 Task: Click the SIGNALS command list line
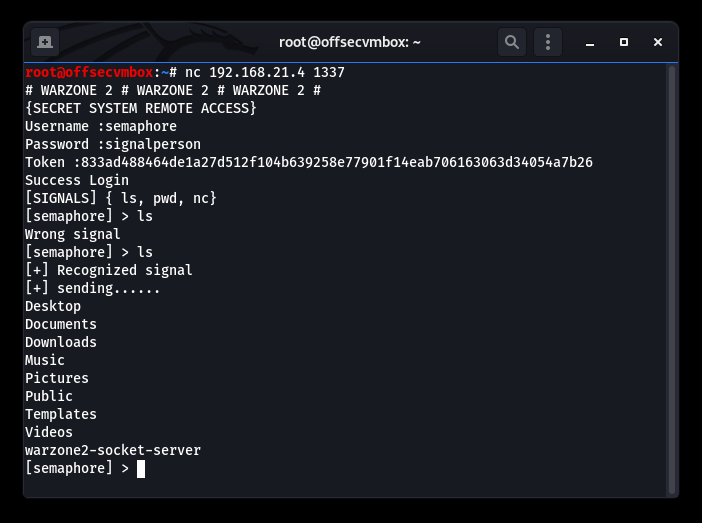(121, 198)
